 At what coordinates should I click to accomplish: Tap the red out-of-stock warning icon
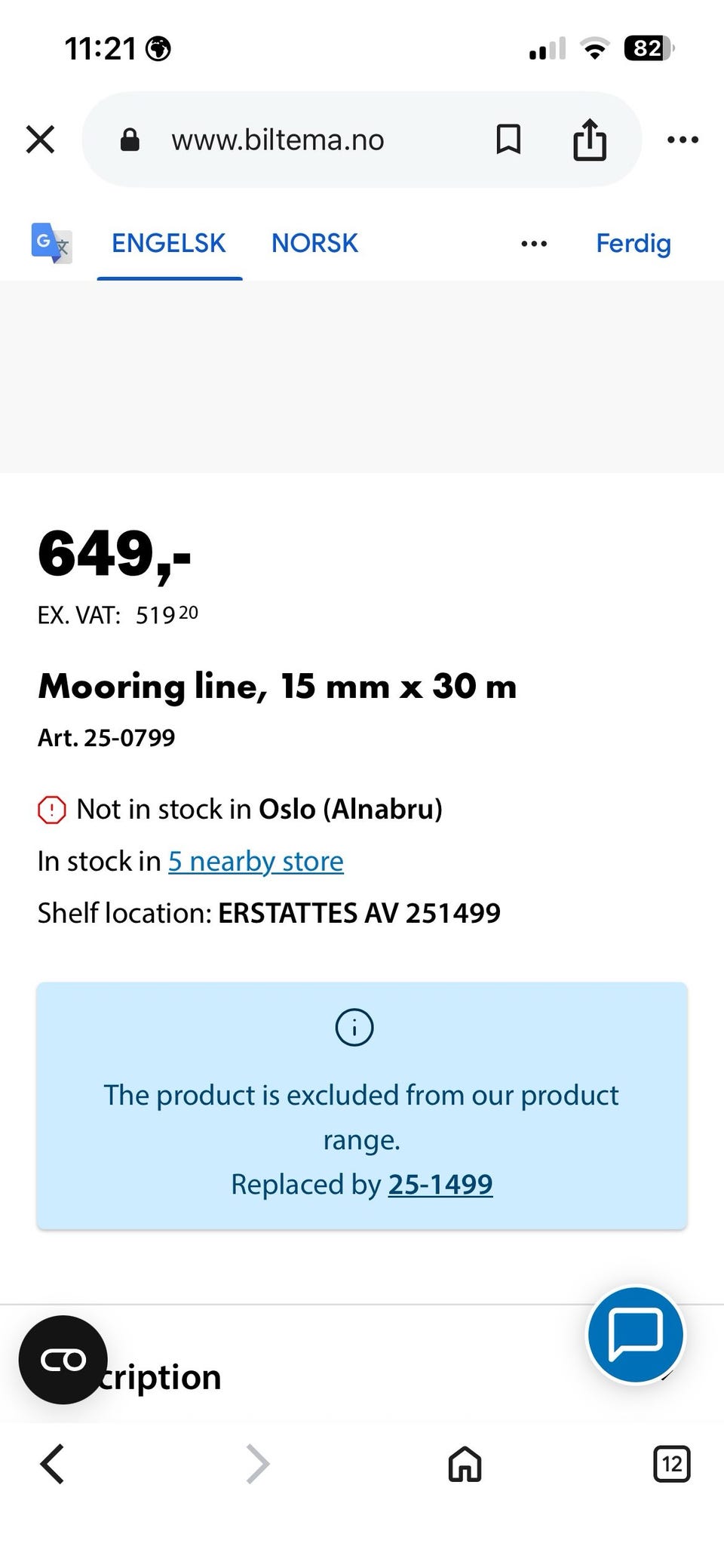52,810
